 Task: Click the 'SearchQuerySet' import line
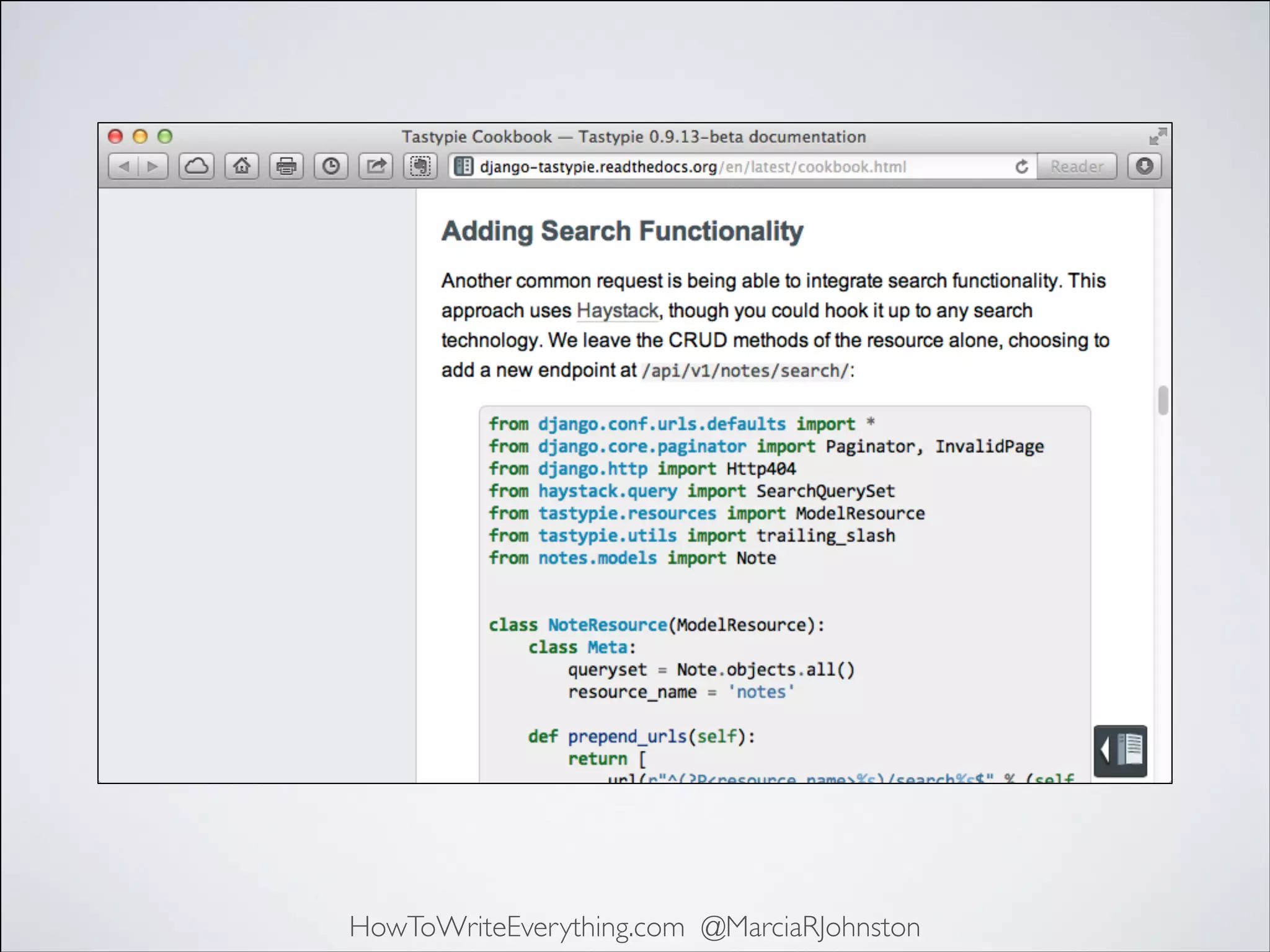(x=692, y=491)
